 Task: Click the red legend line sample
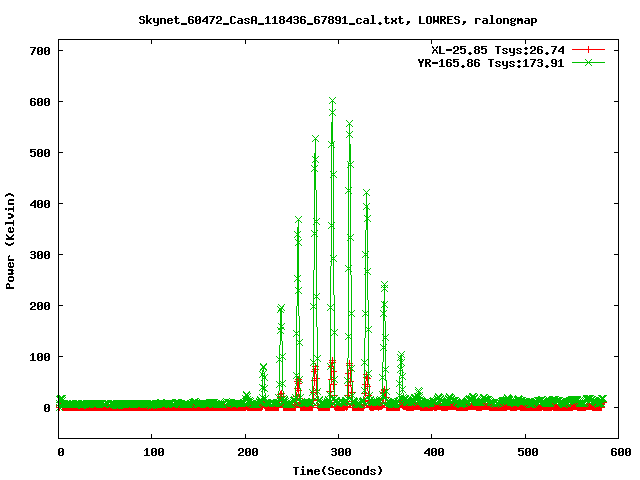pyautogui.click(x=588, y=50)
